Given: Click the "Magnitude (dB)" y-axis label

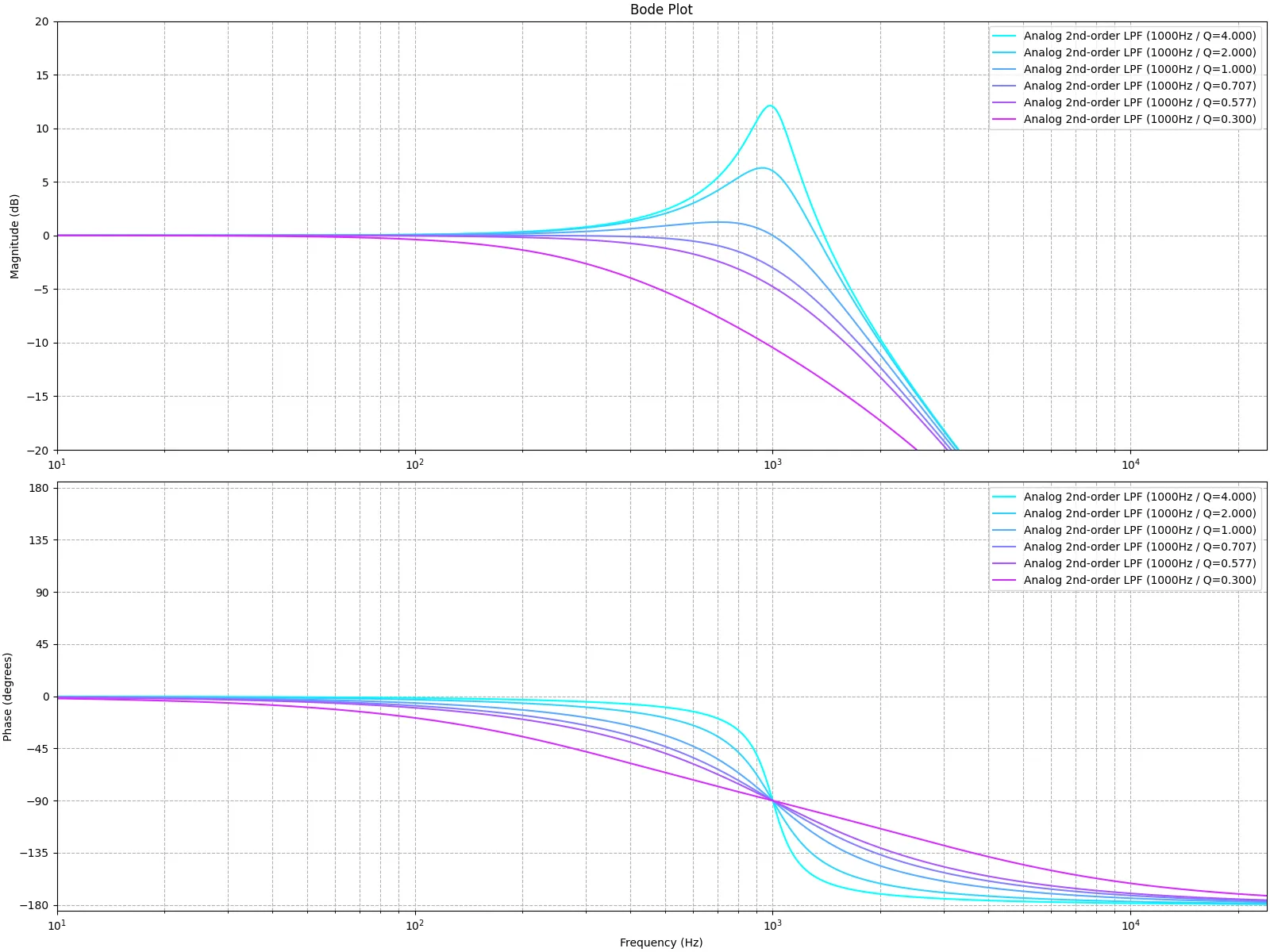Looking at the screenshot, I should coord(14,236).
